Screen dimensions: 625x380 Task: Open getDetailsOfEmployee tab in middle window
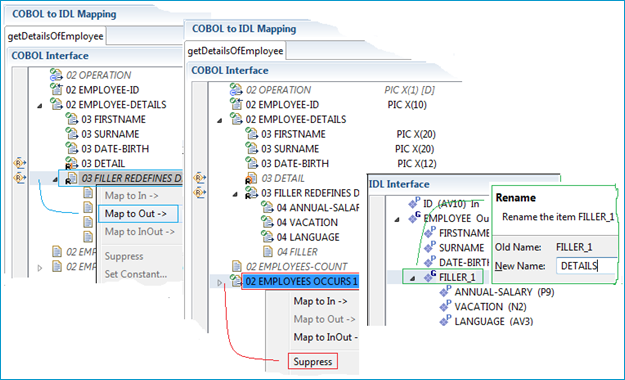(235, 51)
